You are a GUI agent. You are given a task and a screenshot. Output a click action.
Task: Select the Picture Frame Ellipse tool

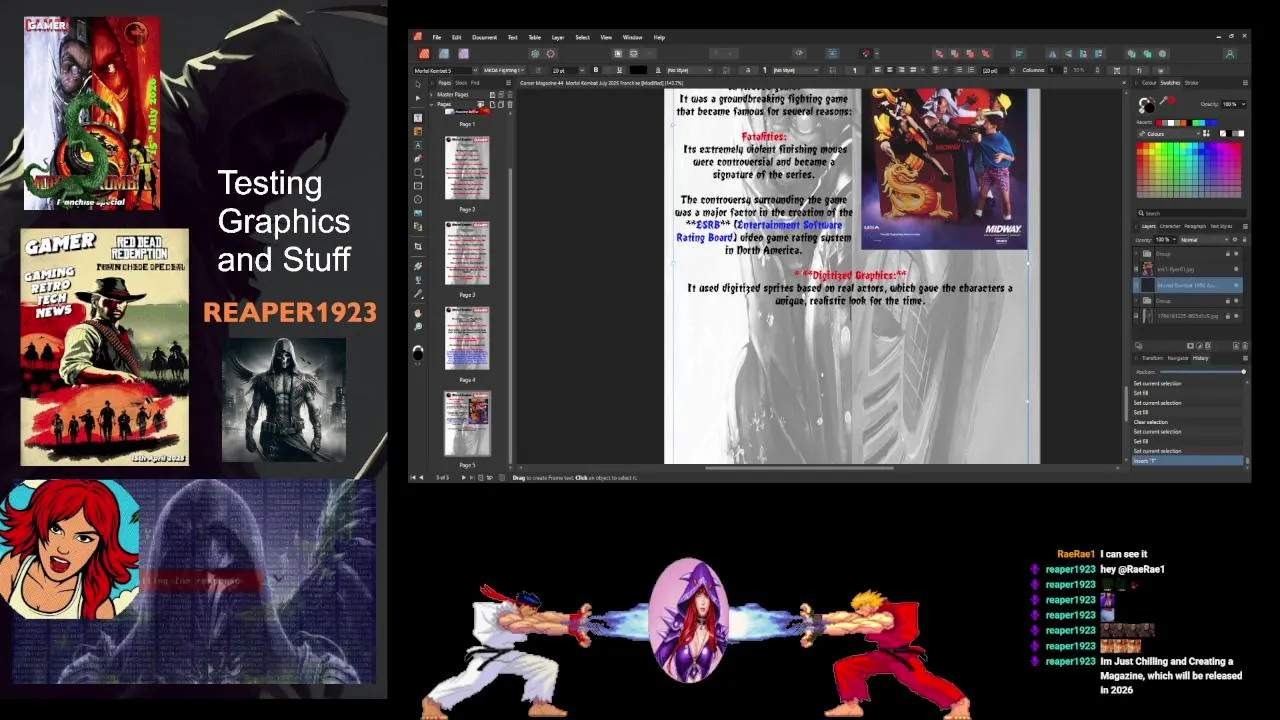pyautogui.click(x=418, y=199)
